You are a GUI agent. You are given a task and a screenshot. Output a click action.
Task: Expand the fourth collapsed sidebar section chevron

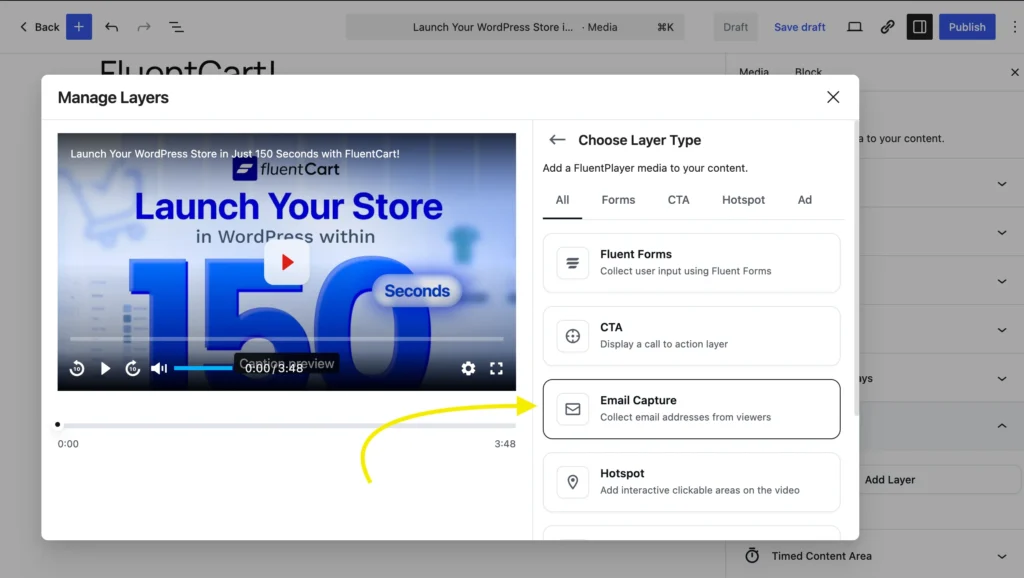pyautogui.click(x=1002, y=329)
